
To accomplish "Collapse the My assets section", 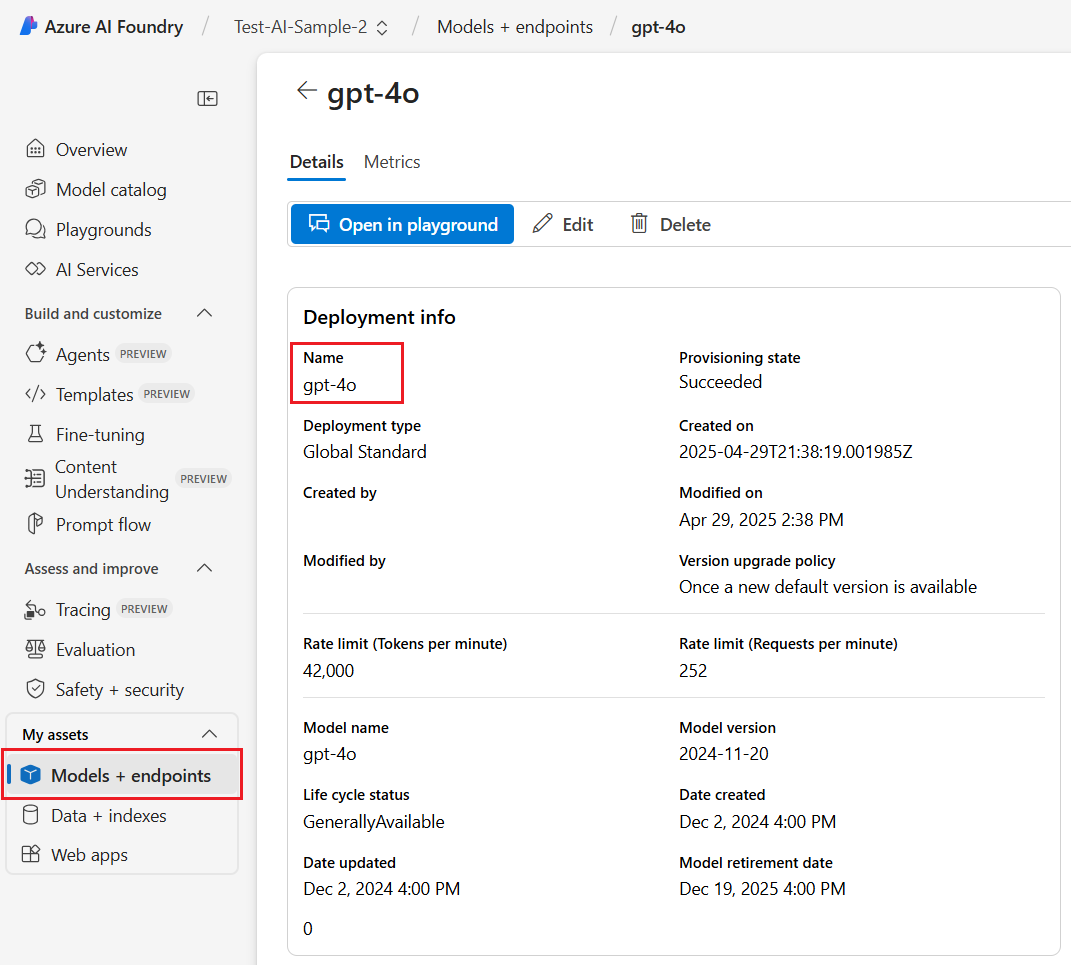I will (x=210, y=734).
